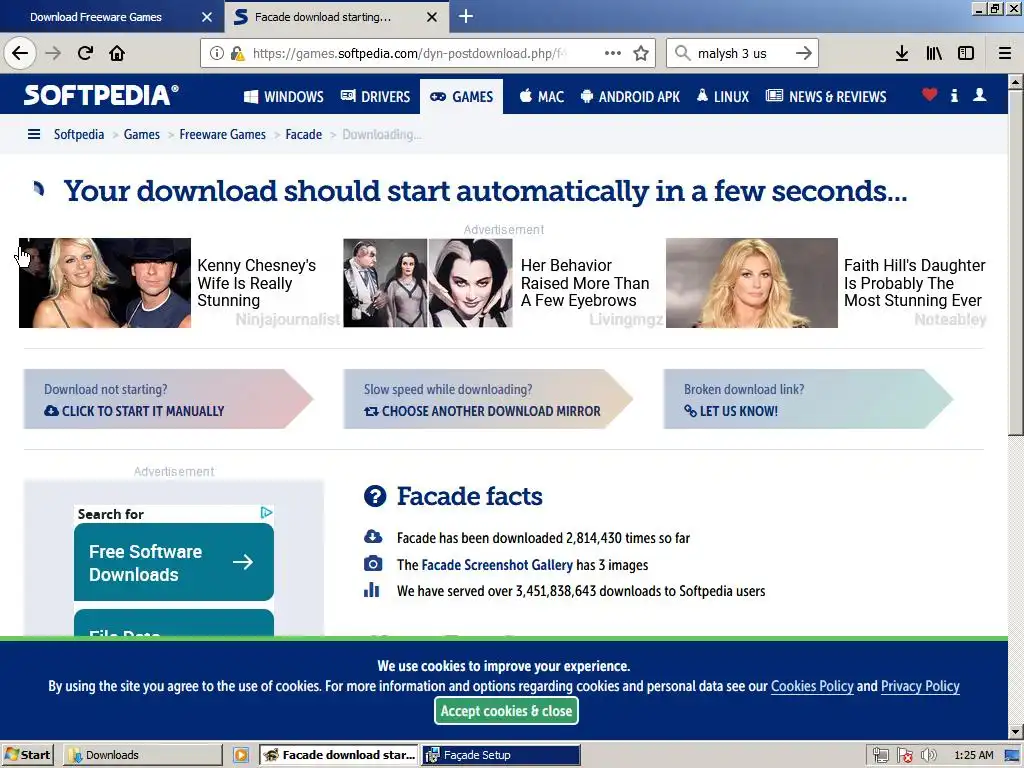This screenshot has height=768, width=1024.
Task: Expand the breadcrumb hamburger menu
Action: [x=34, y=135]
